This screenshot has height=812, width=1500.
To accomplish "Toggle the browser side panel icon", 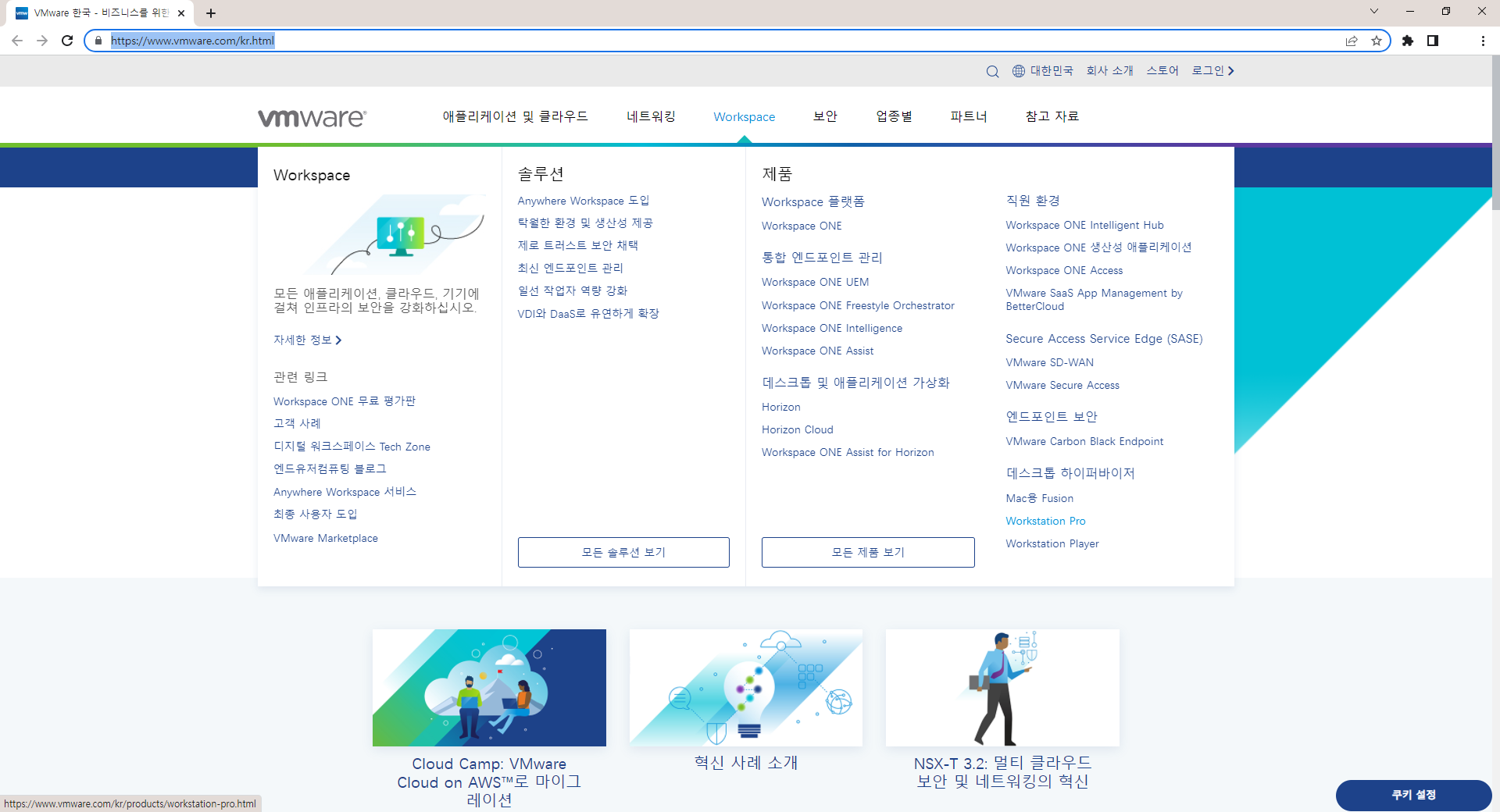I will pos(1433,41).
